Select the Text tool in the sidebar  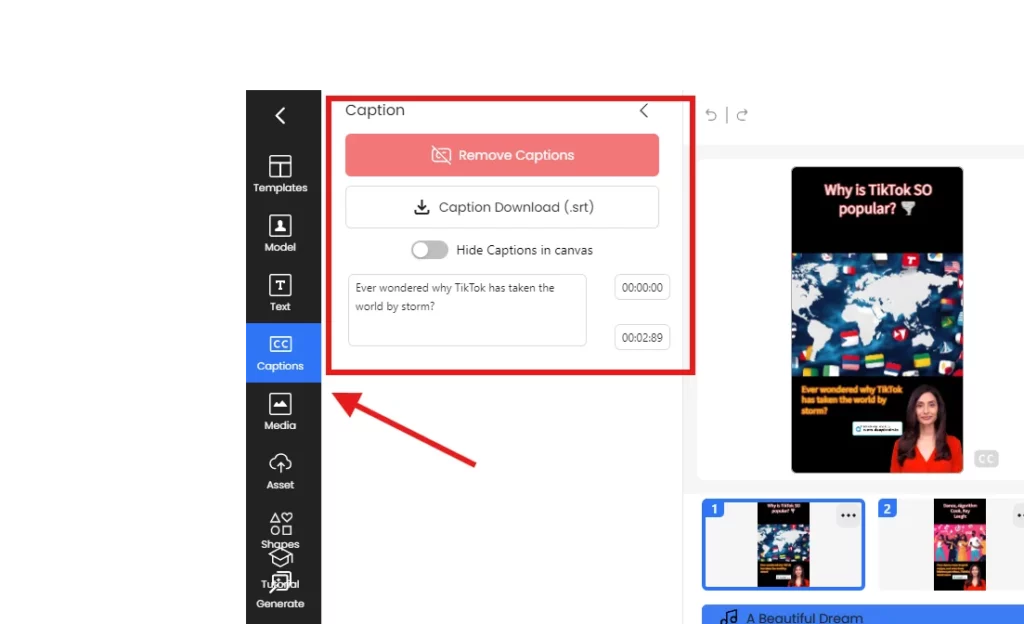click(280, 292)
